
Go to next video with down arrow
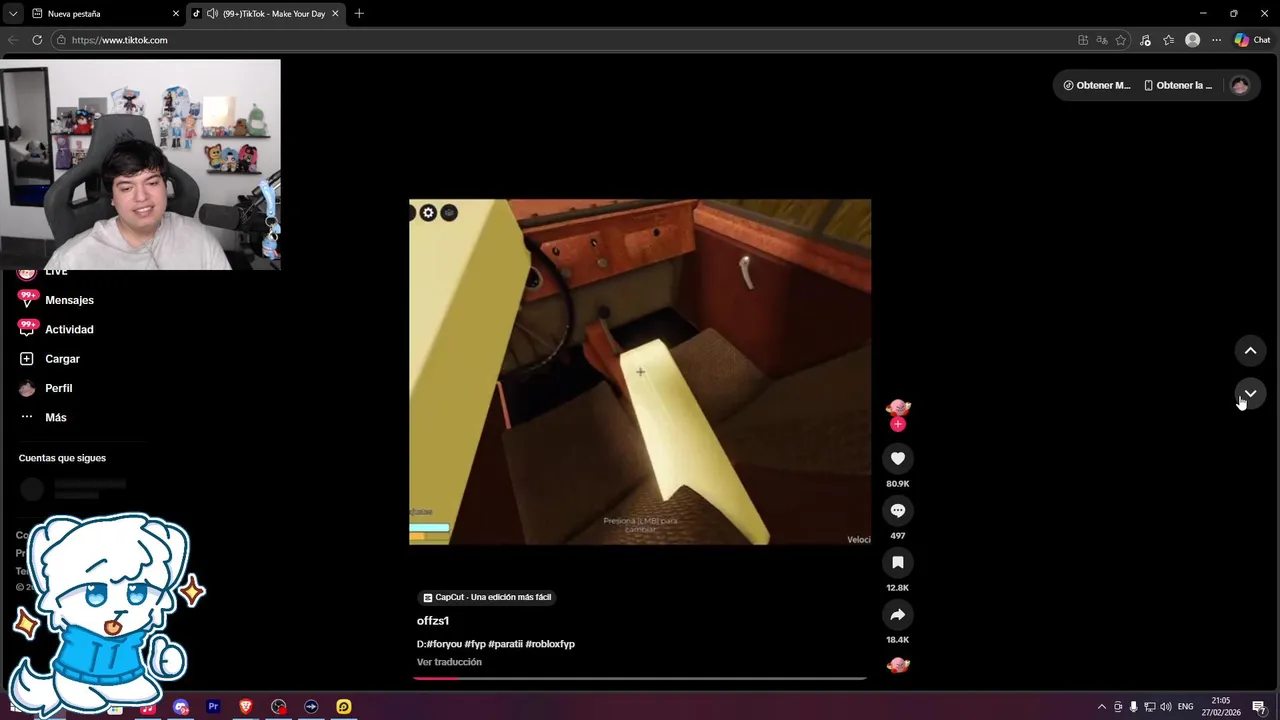click(1250, 393)
